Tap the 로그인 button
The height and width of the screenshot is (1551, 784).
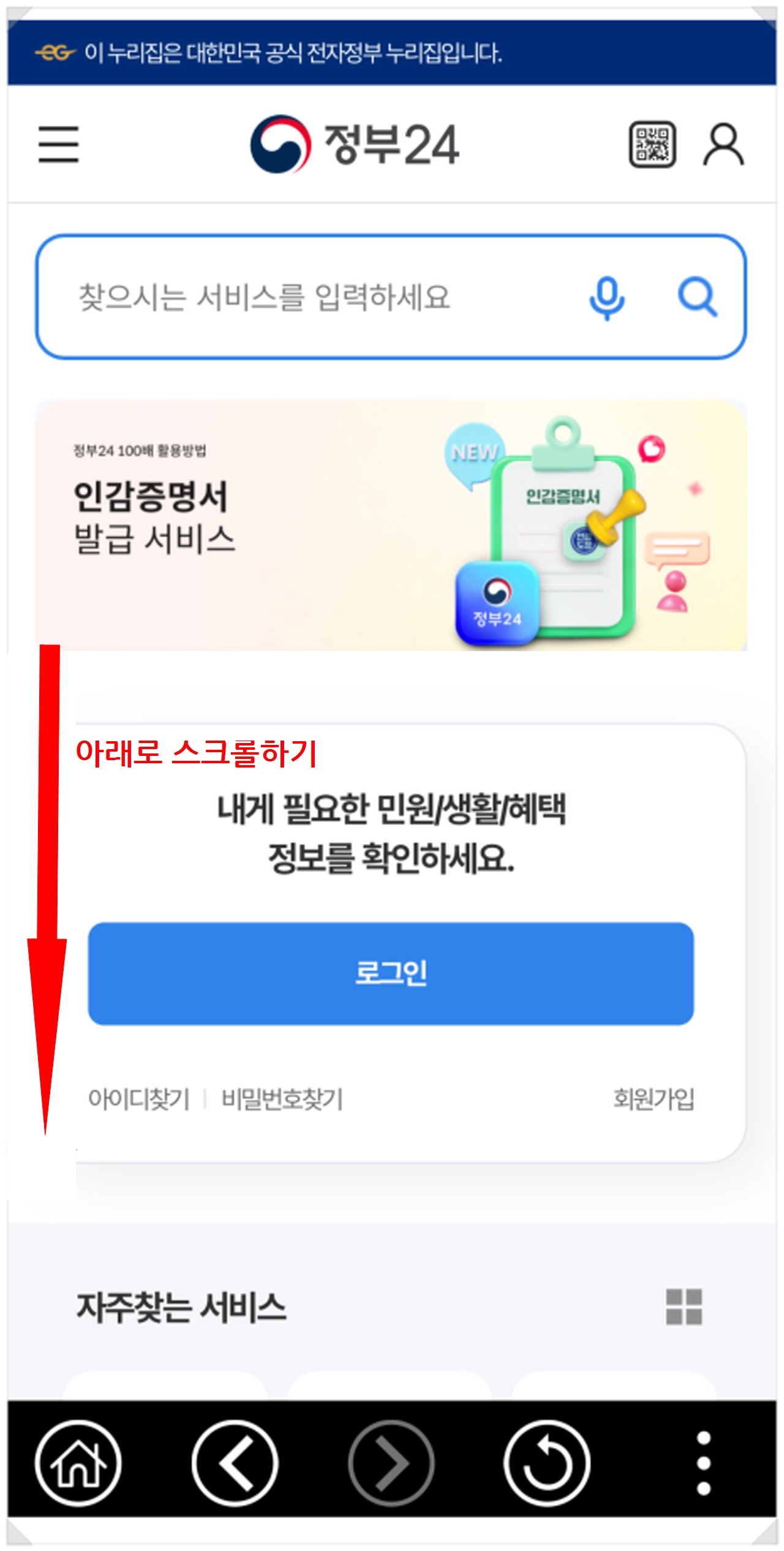point(391,973)
